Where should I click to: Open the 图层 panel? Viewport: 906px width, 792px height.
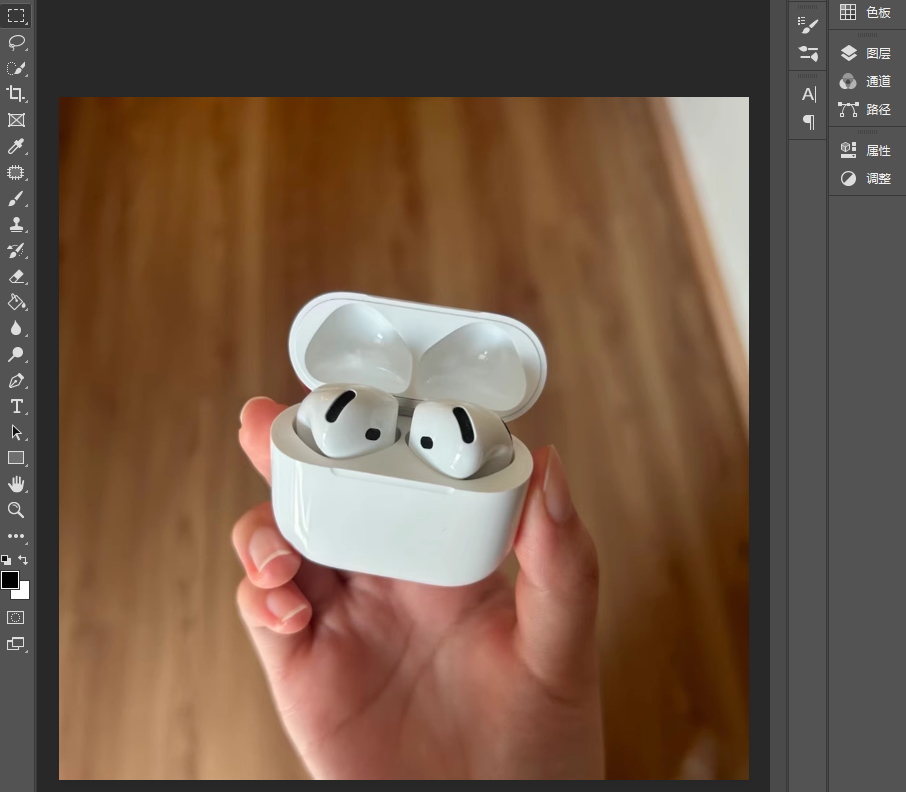(867, 53)
